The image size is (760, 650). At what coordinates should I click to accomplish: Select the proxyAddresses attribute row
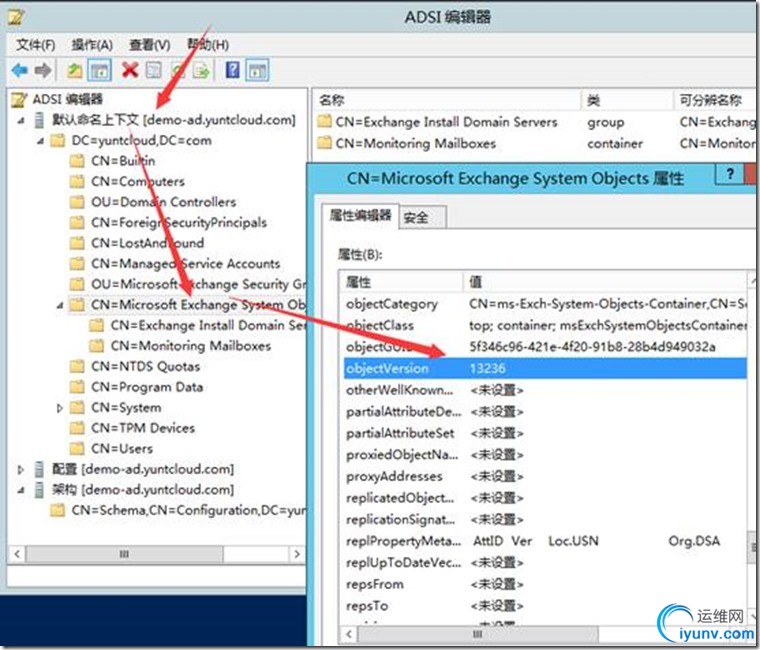pos(545,476)
